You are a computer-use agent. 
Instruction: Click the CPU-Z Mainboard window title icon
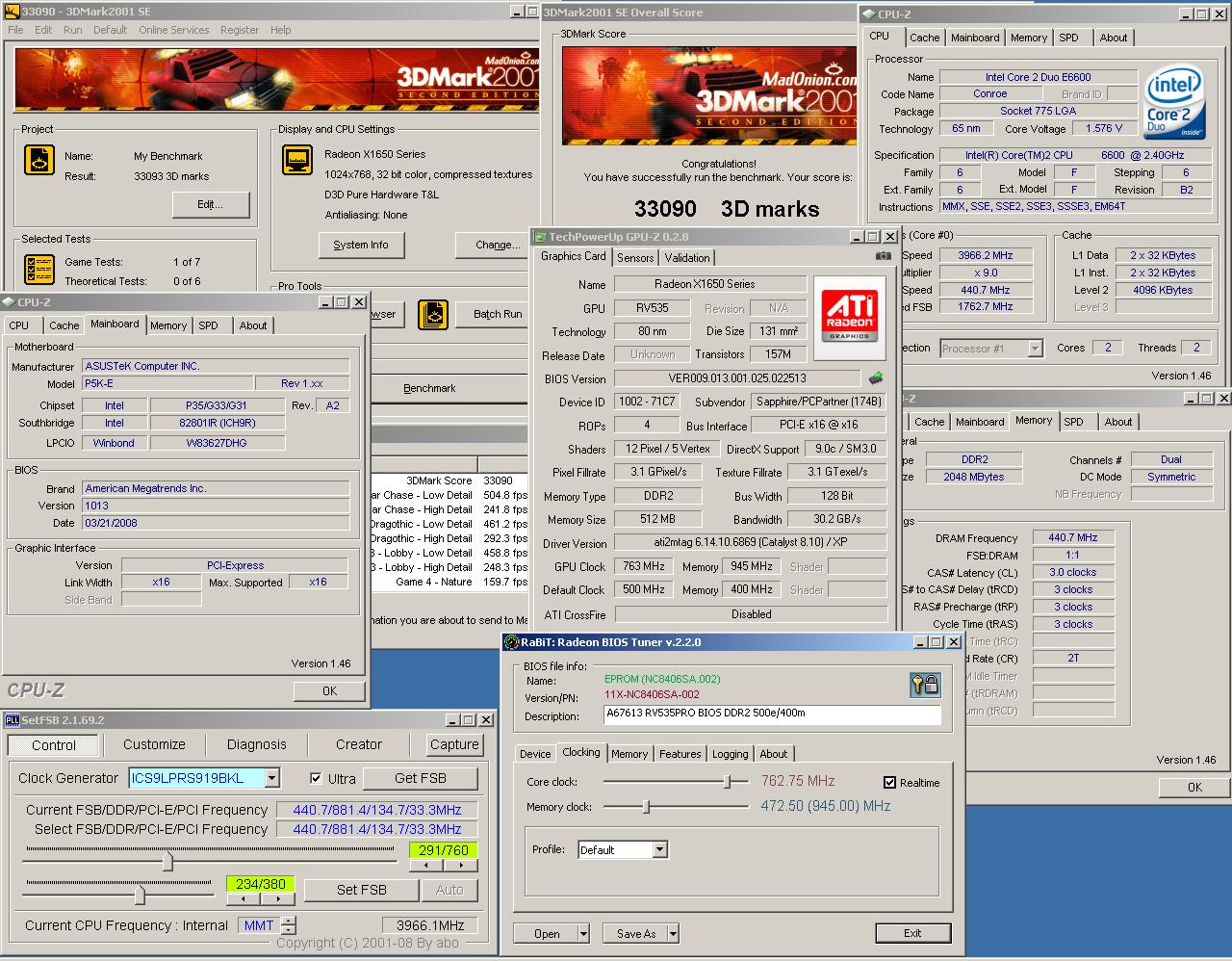(x=10, y=301)
